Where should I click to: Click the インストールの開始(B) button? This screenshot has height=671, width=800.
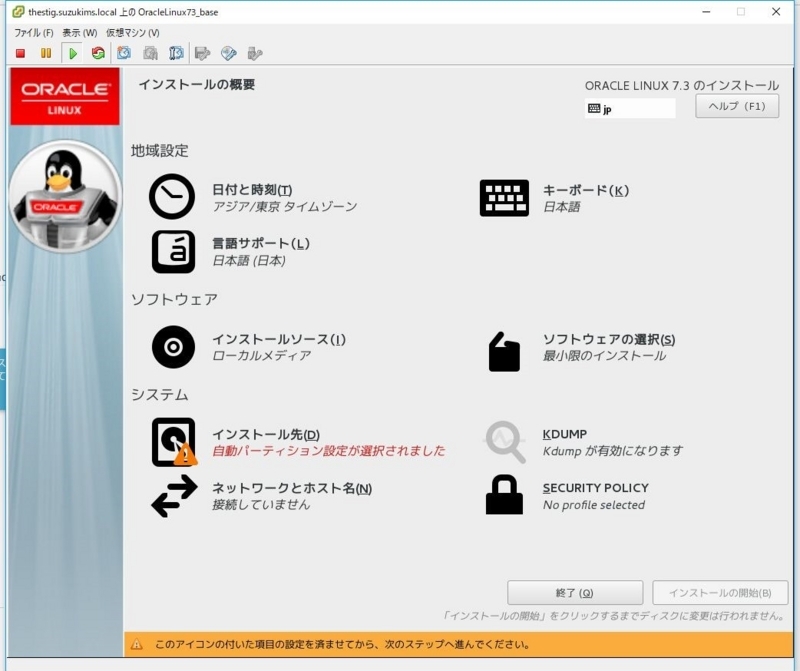point(720,593)
